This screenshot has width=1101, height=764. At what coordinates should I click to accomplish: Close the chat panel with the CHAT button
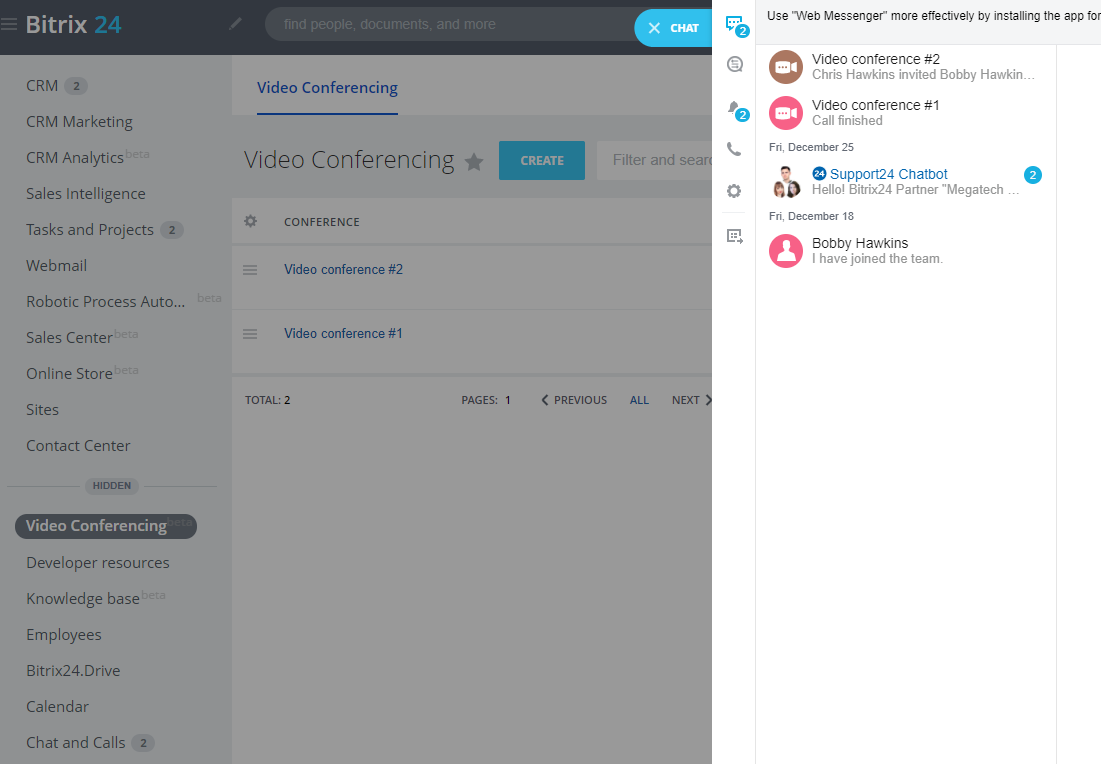tap(673, 28)
